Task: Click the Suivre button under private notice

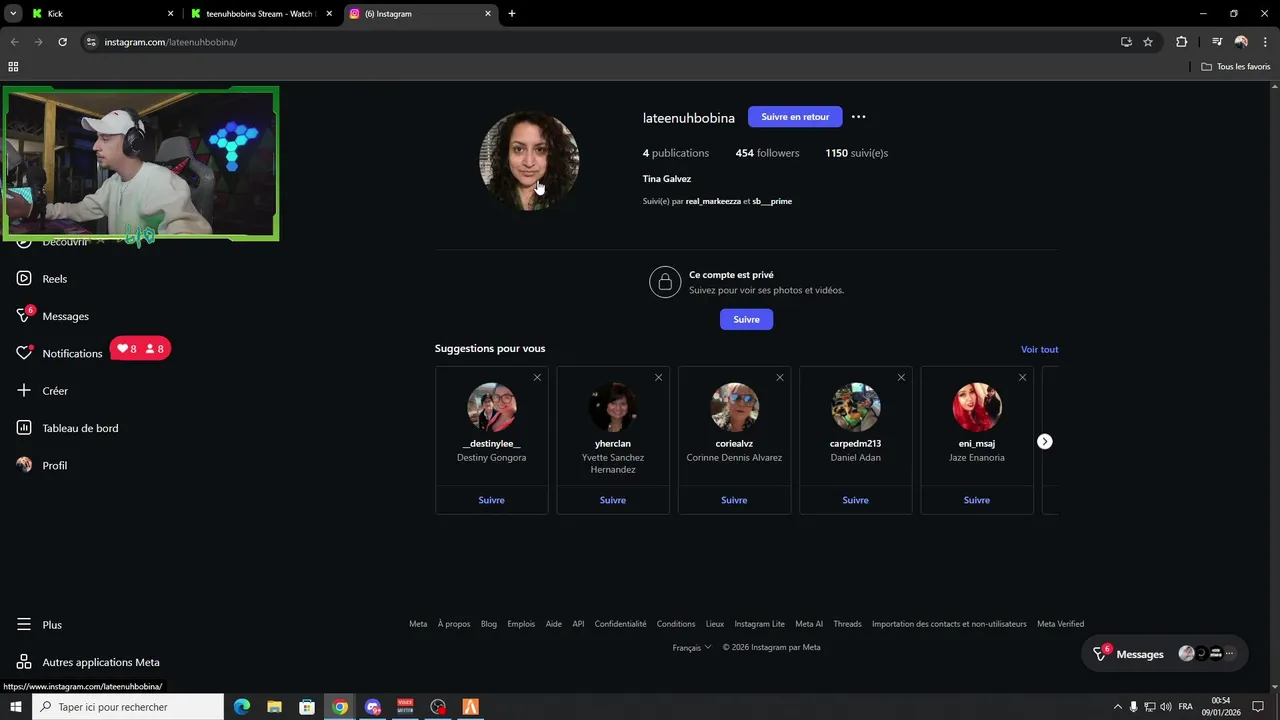Action: coord(746,319)
